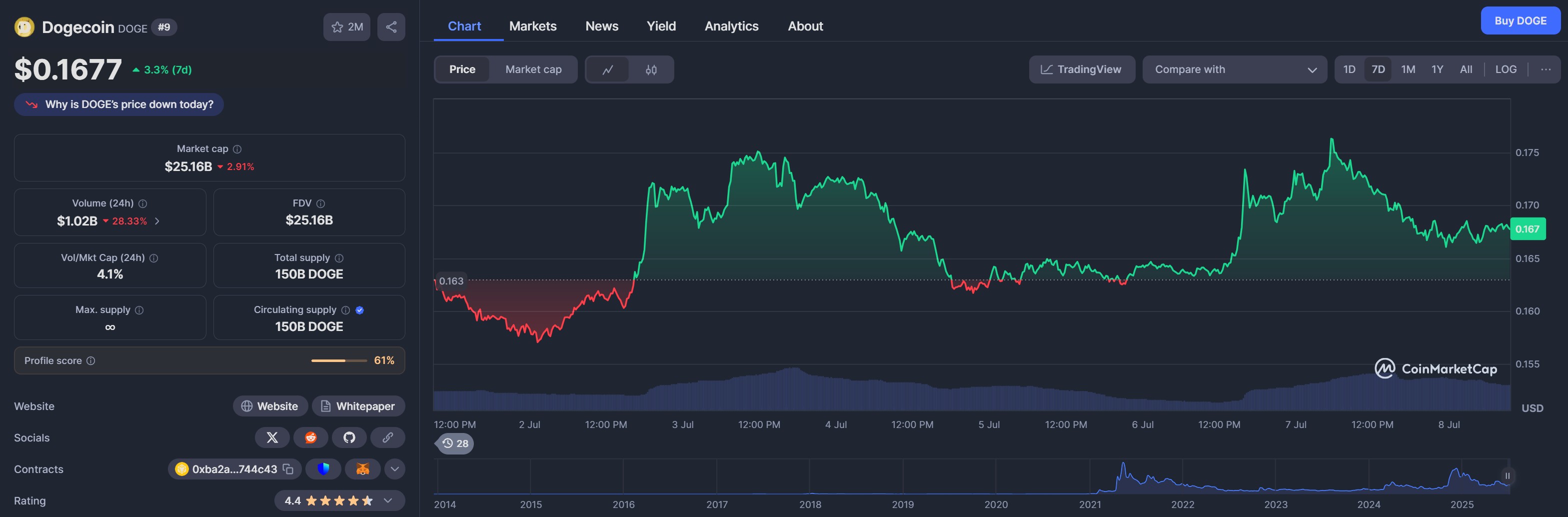
Task: Open Vol/Mkt Cap info icon
Action: pyautogui.click(x=154, y=258)
